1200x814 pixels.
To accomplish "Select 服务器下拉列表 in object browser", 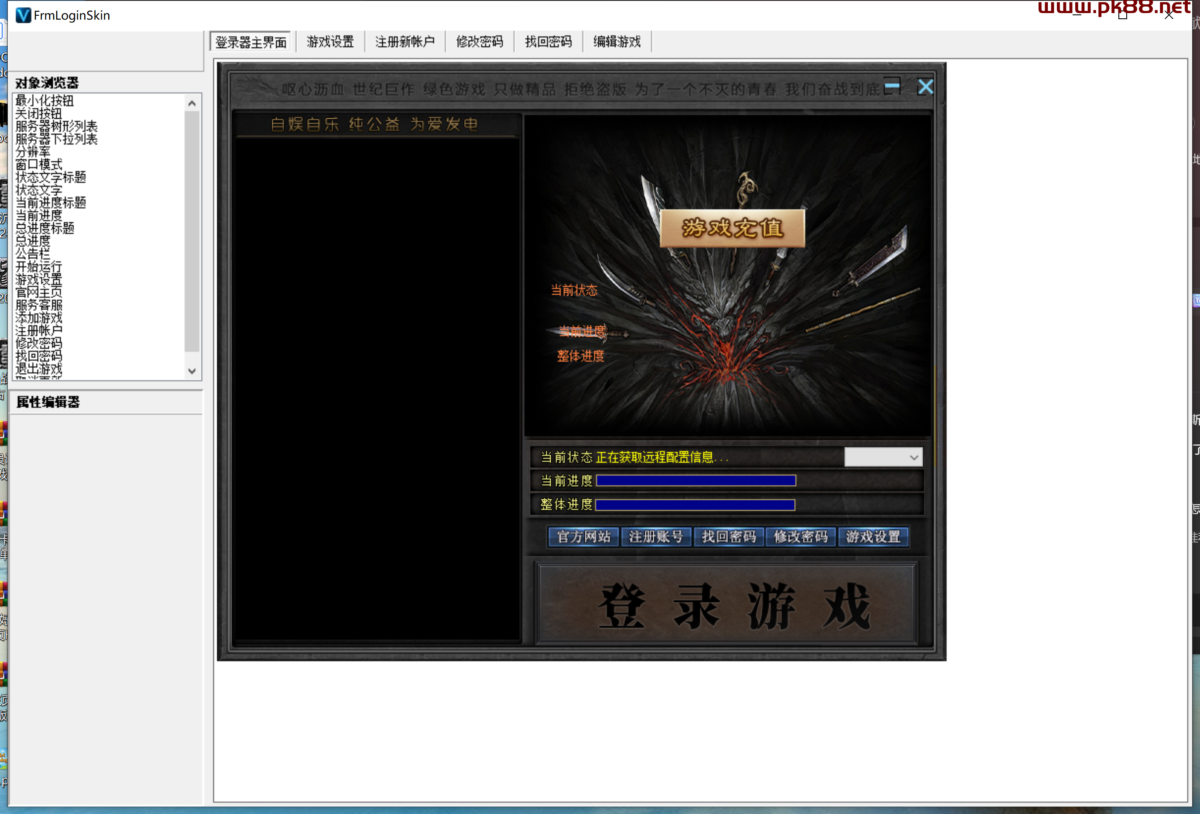I will pyautogui.click(x=56, y=139).
